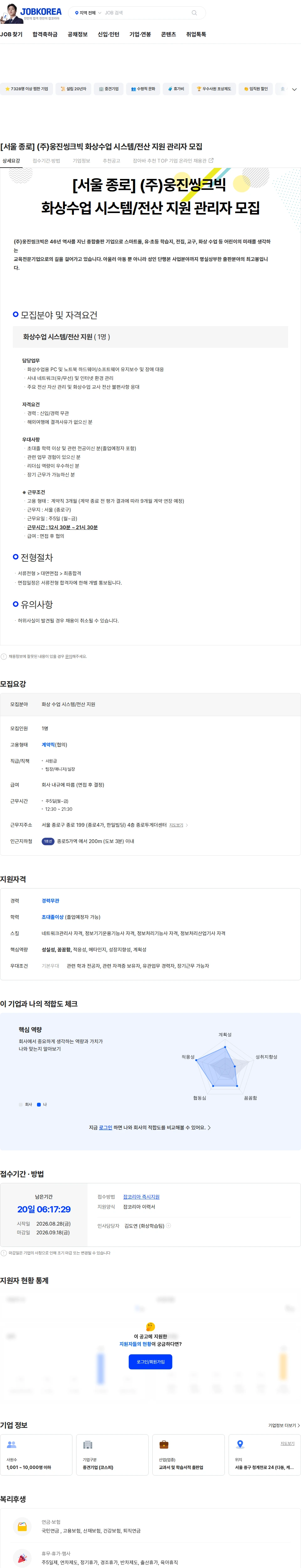Image resolution: width=301 pixels, height=1568 pixels.
Task: Click the 화상수업 시스템/전산 지원 (1명) heading
Action: [x=66, y=336]
